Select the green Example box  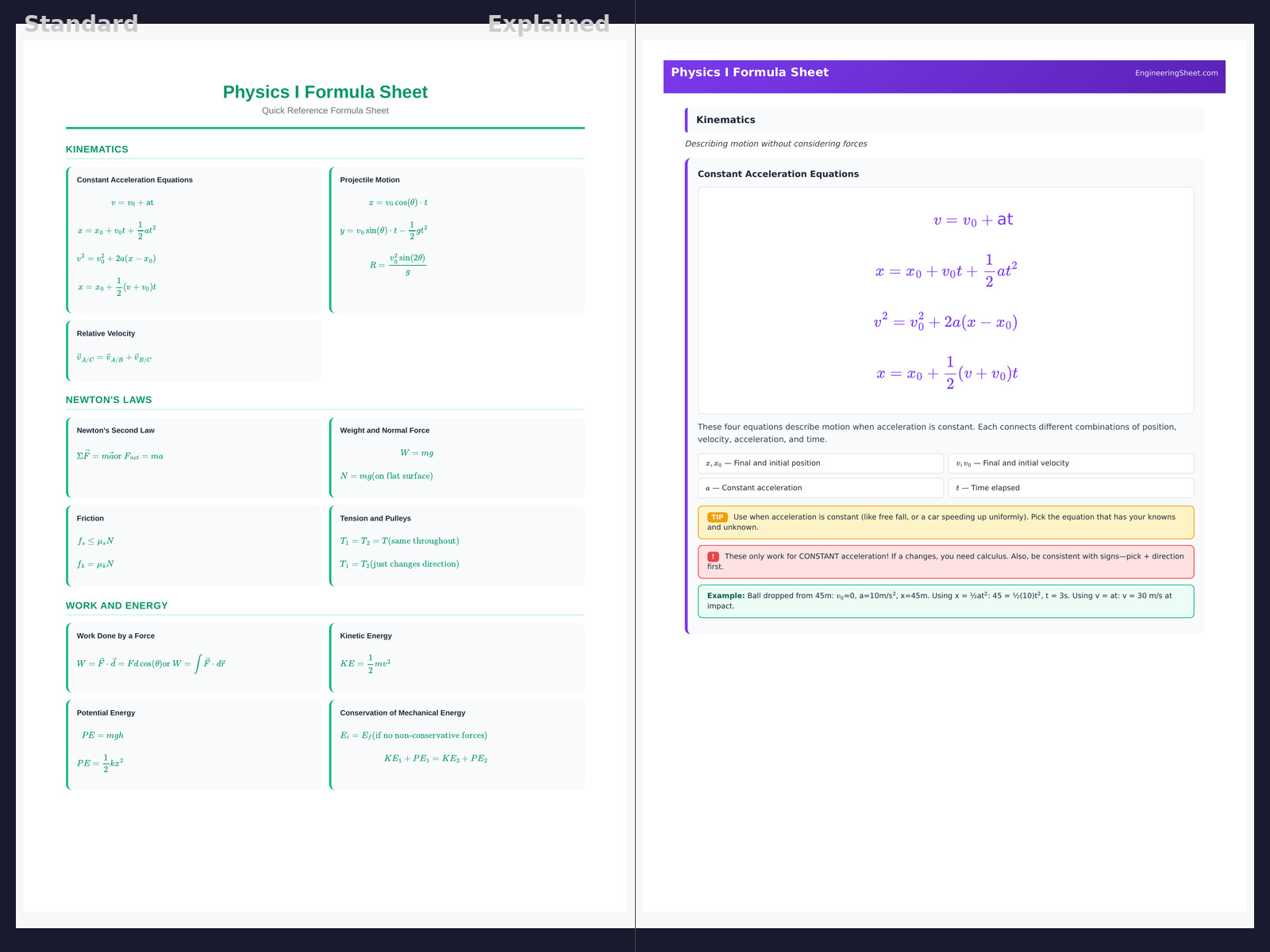point(945,601)
